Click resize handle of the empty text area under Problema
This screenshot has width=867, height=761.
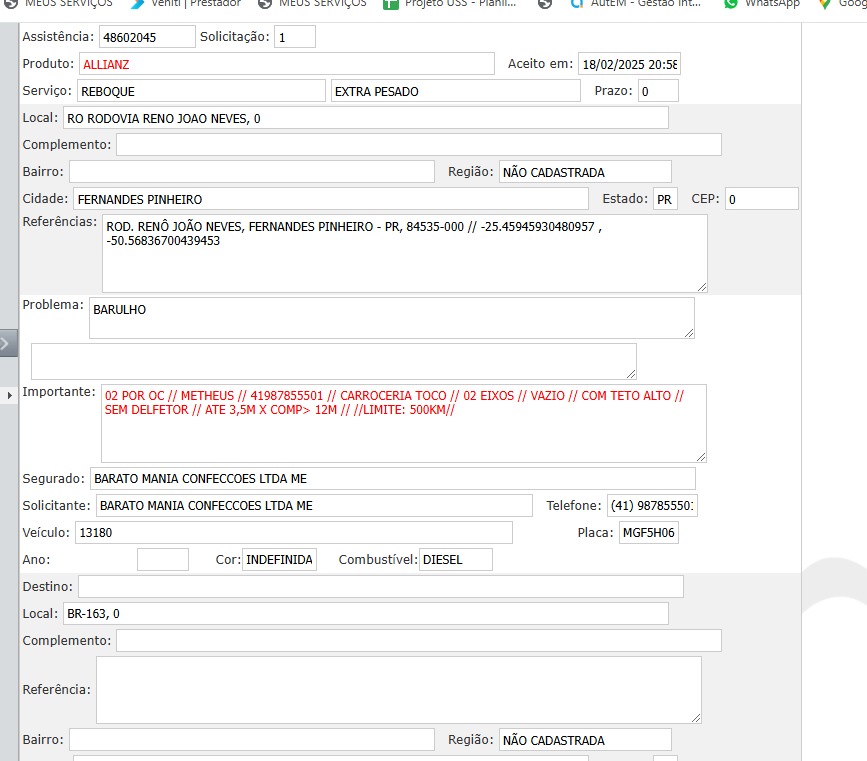point(631,374)
